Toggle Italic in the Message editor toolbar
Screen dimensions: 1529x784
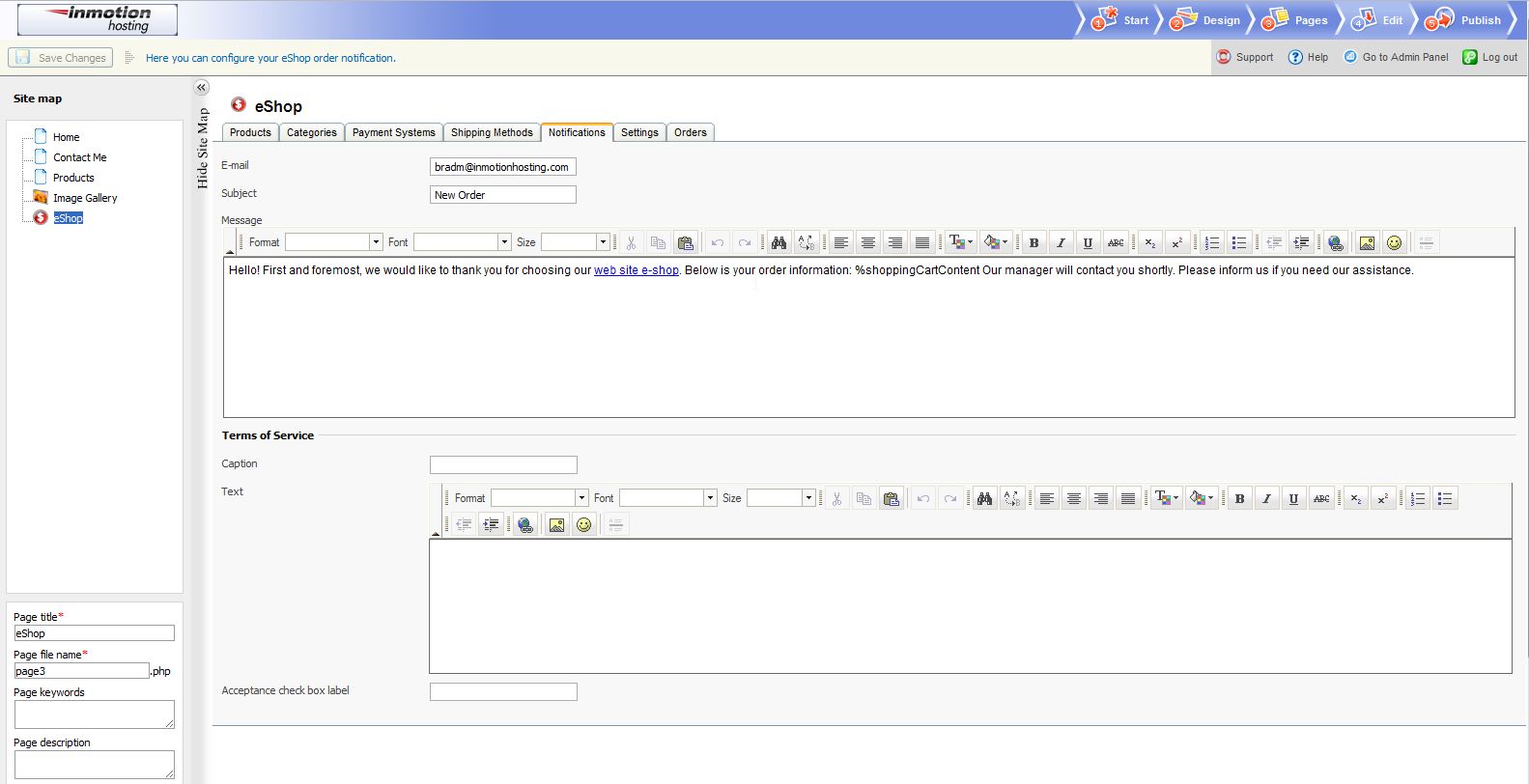(1061, 242)
